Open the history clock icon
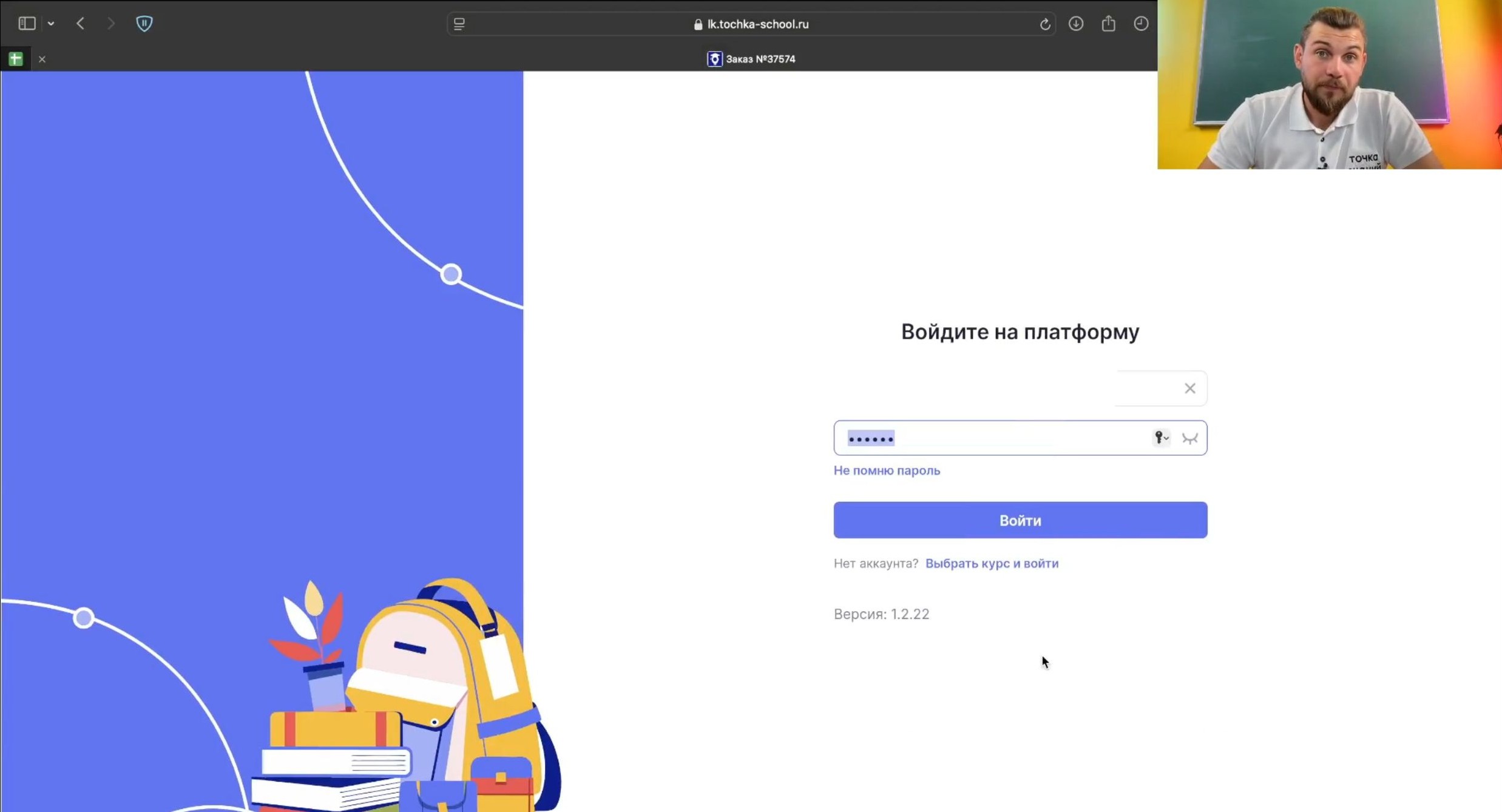The image size is (1502, 812). [x=1141, y=24]
